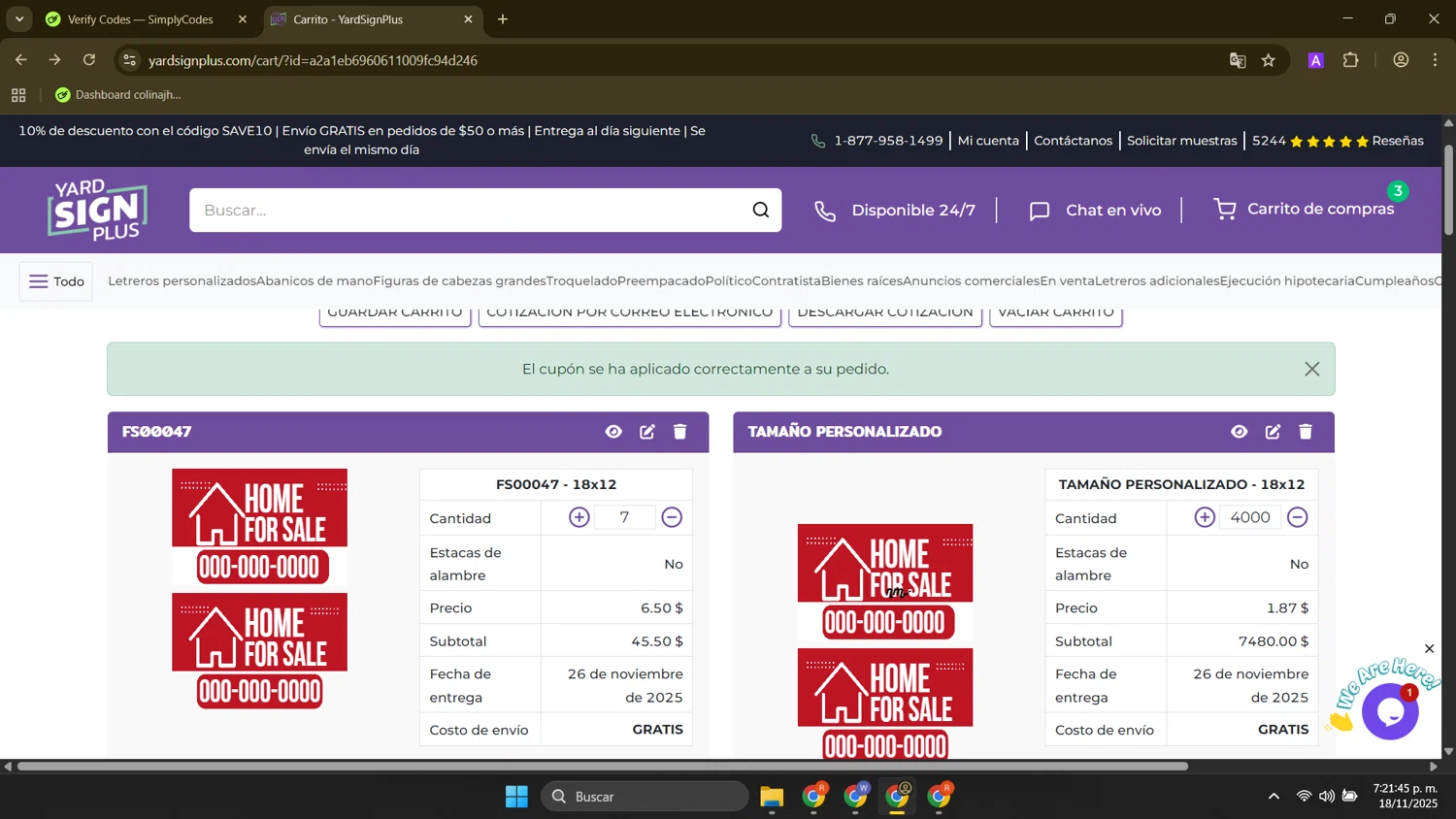Close the Carrito - YardSignPlus tab

[x=468, y=19]
